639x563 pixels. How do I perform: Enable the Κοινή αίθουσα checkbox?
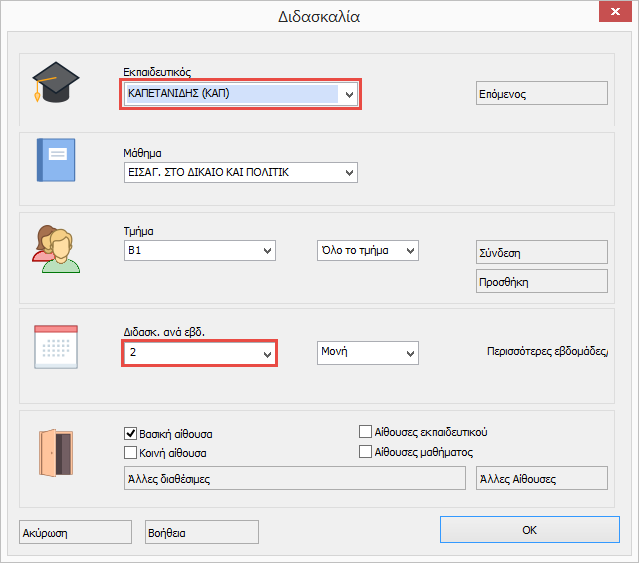click(130, 452)
